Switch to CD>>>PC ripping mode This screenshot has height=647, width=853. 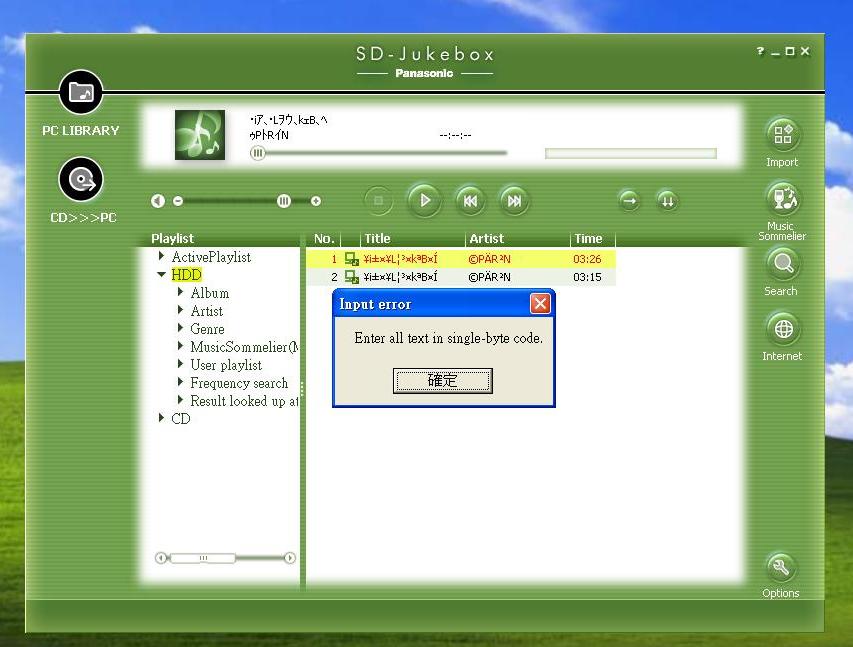pyautogui.click(x=81, y=180)
